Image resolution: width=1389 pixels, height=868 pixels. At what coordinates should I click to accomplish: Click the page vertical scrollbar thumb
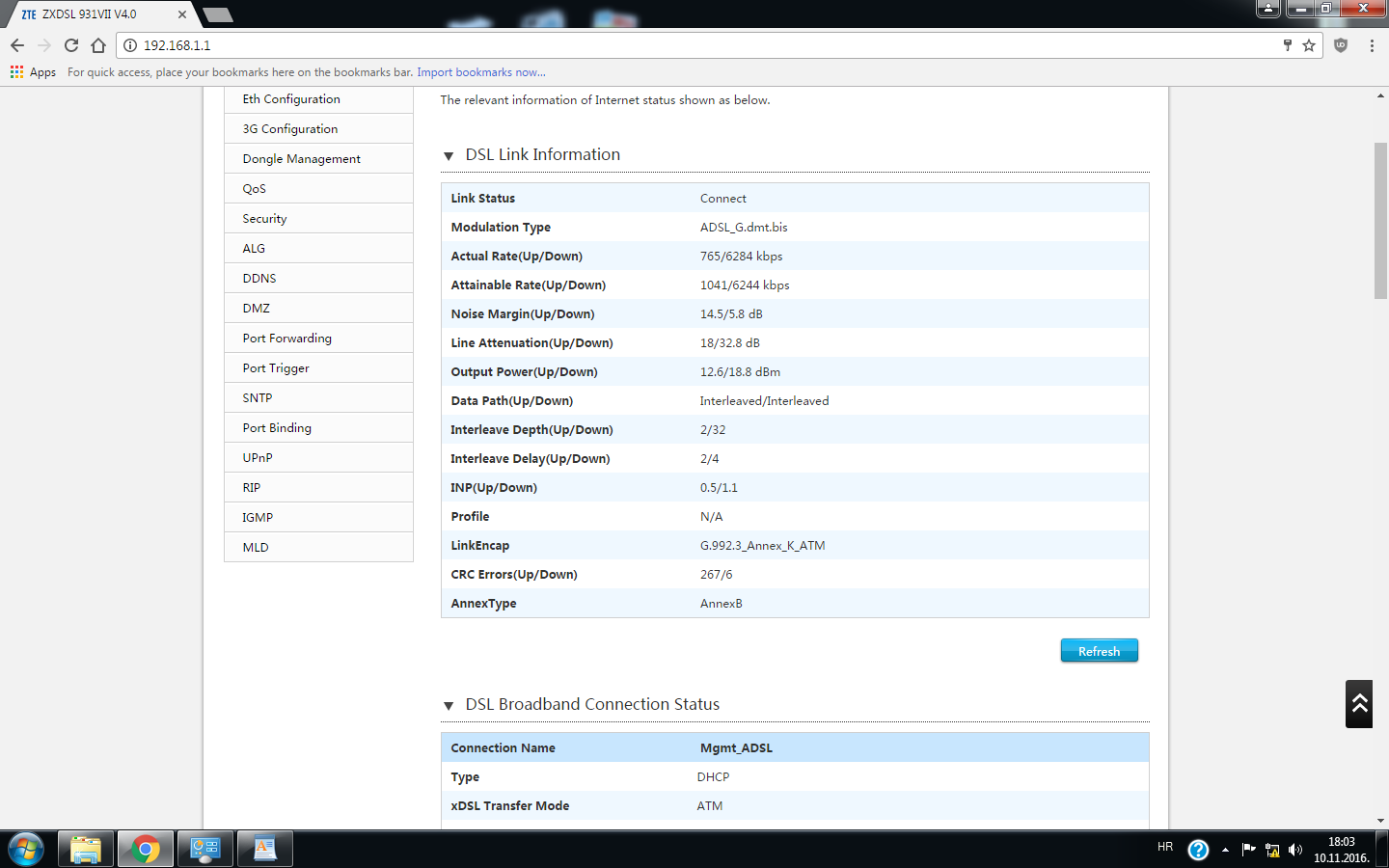point(1380,221)
